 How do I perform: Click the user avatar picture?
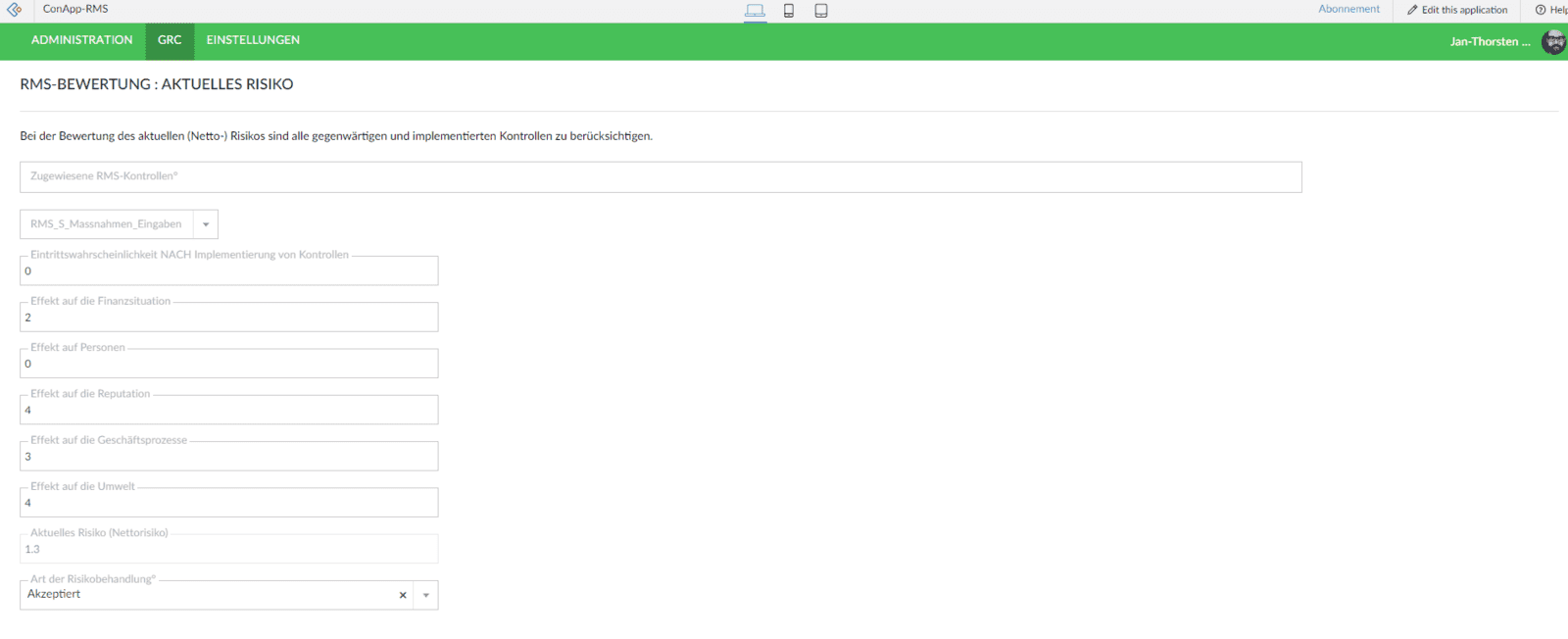point(1553,42)
